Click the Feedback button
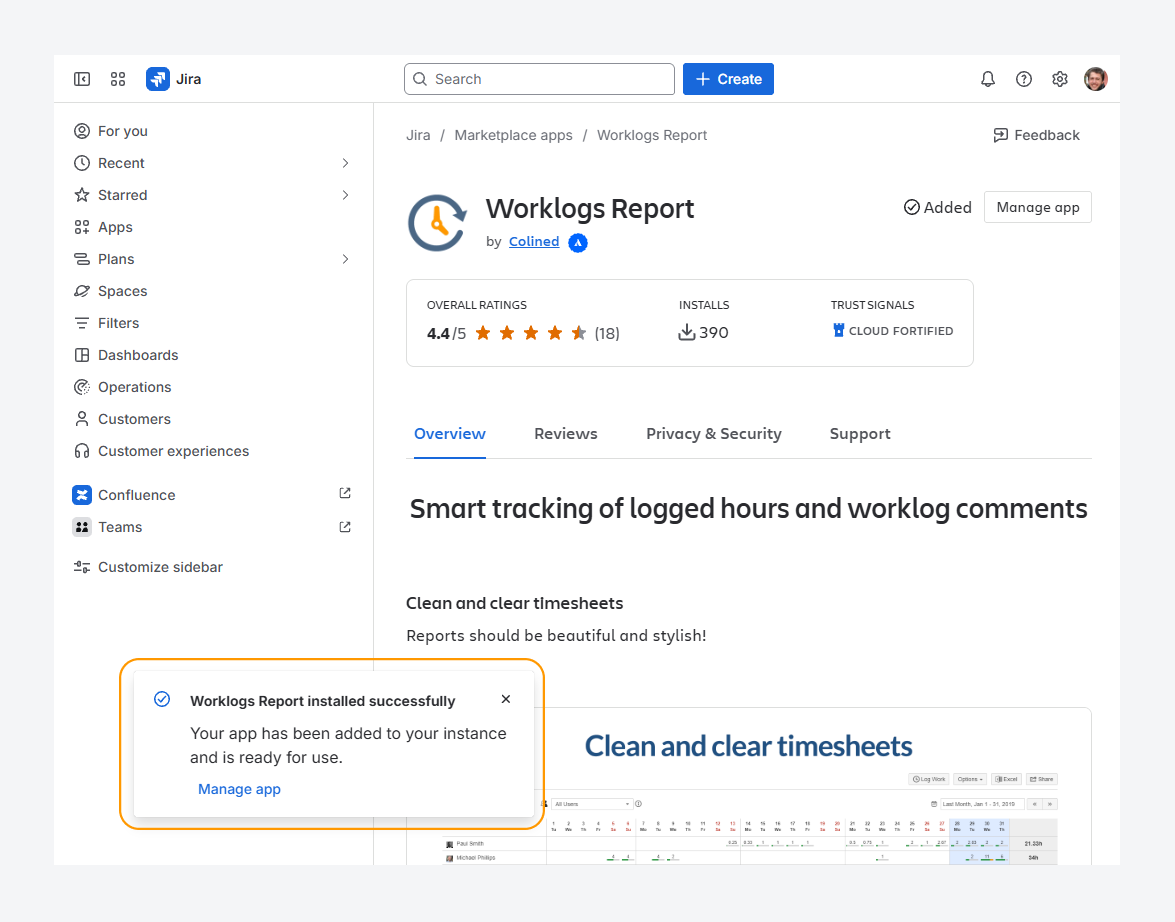 (1036, 135)
